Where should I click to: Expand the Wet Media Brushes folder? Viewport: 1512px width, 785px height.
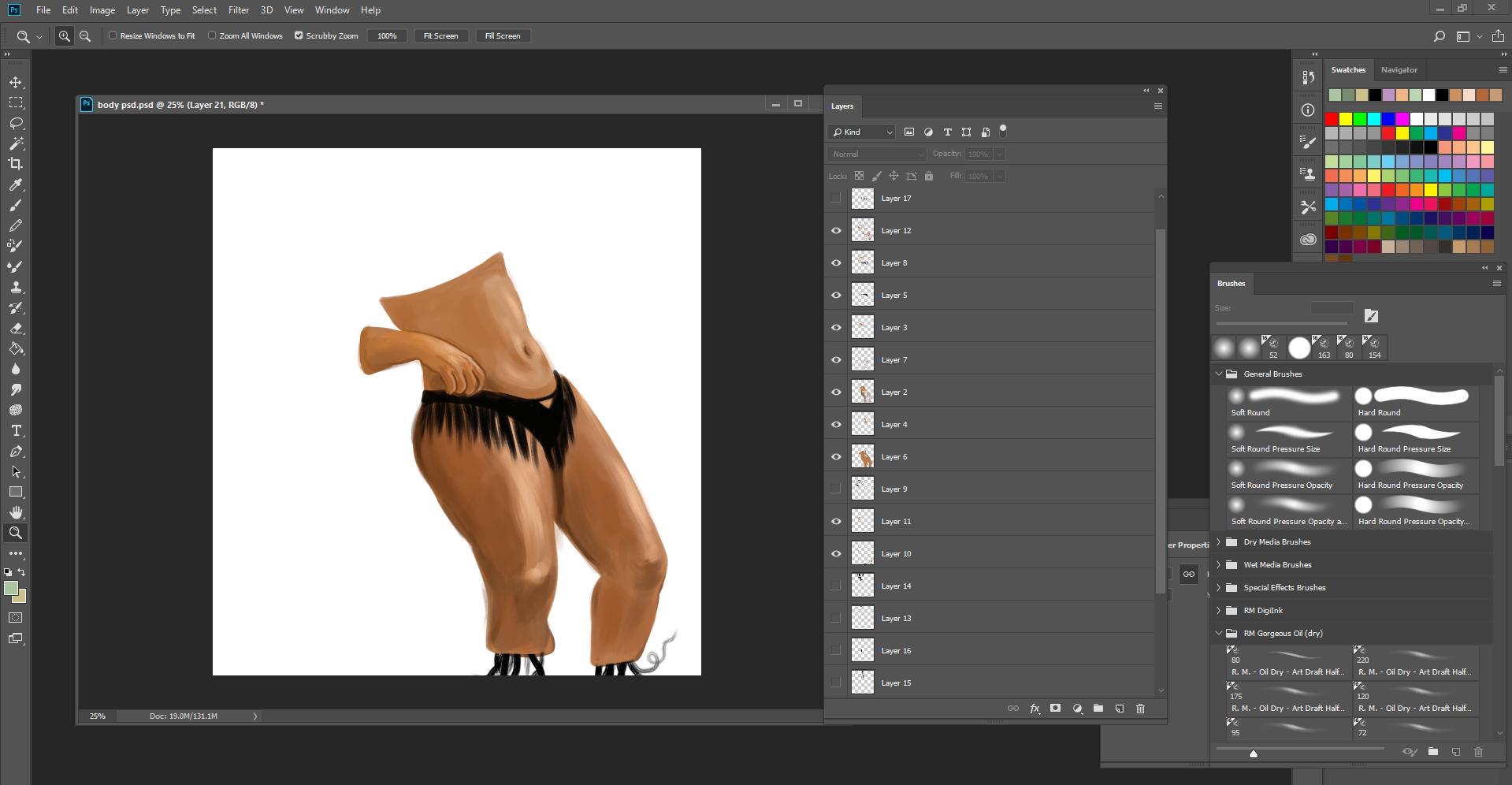(x=1219, y=564)
